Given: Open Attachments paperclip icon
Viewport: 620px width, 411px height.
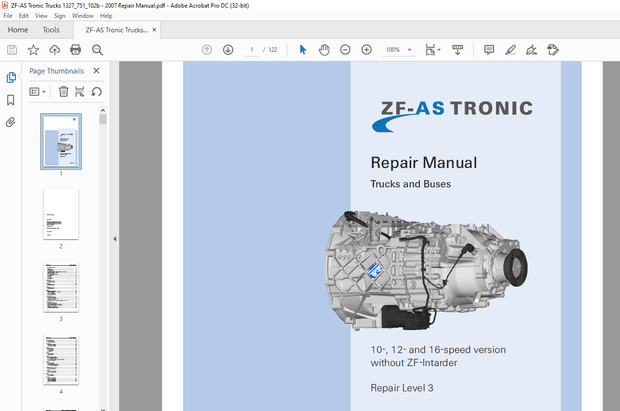Looking at the screenshot, I should click(x=11, y=122).
